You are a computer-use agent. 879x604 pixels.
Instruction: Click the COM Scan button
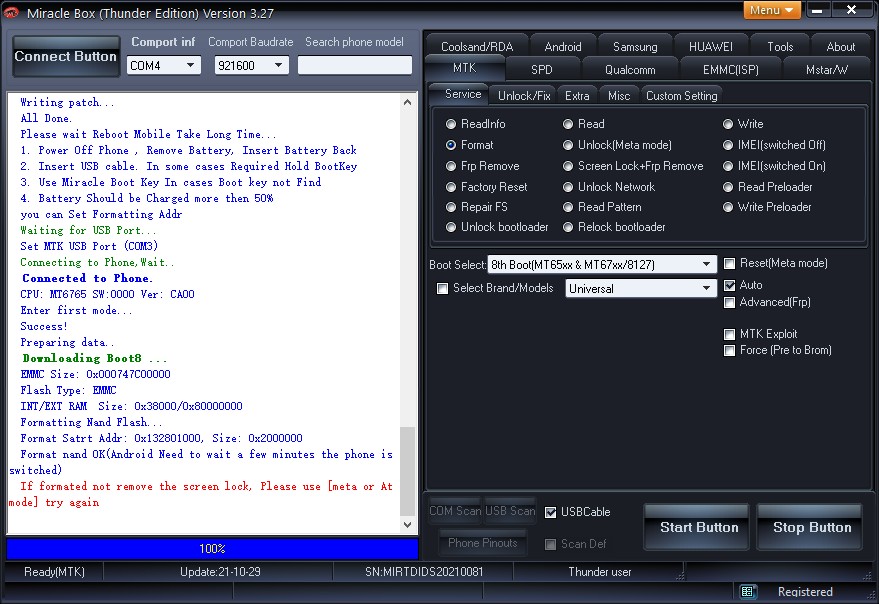click(455, 511)
